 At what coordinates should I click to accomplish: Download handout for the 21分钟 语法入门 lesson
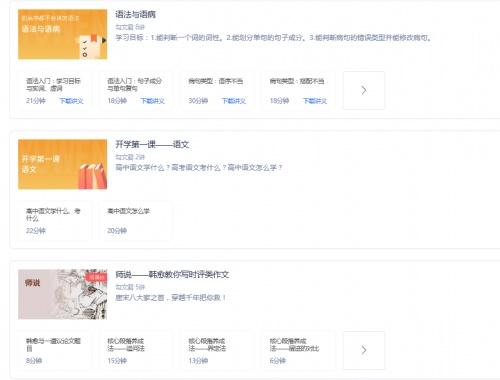(71, 101)
